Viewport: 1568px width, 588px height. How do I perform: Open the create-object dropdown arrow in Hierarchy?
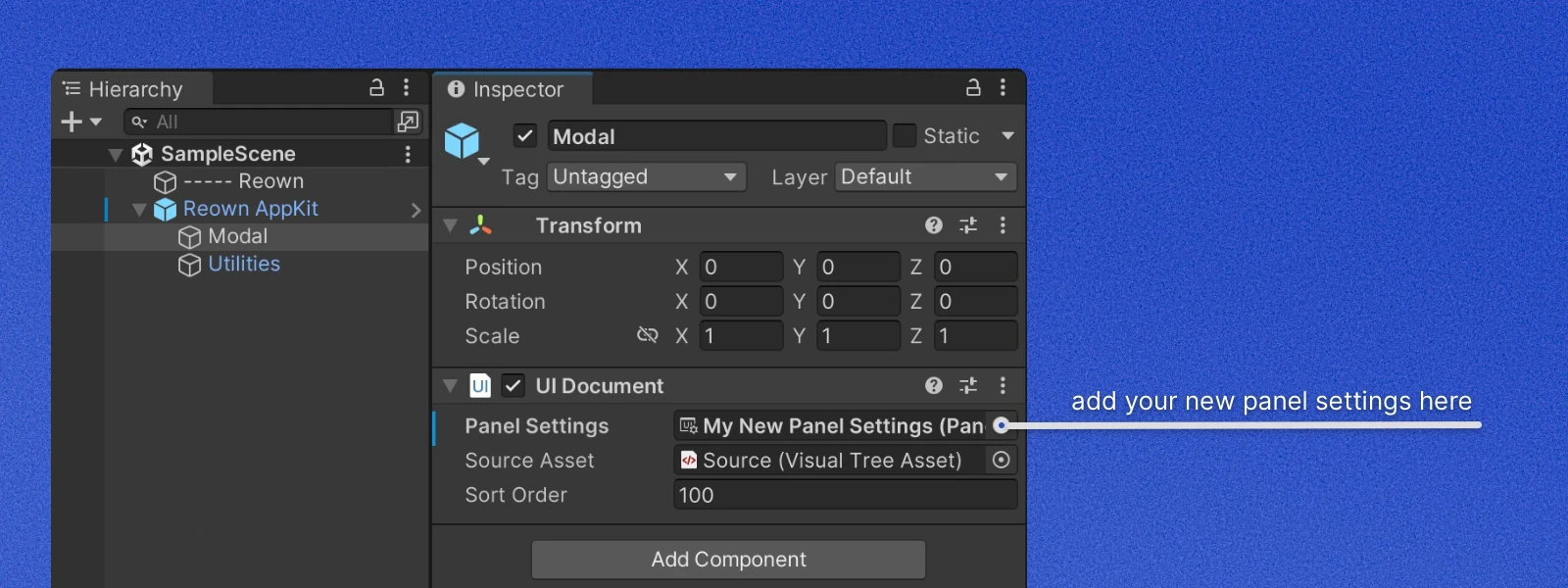tap(95, 122)
